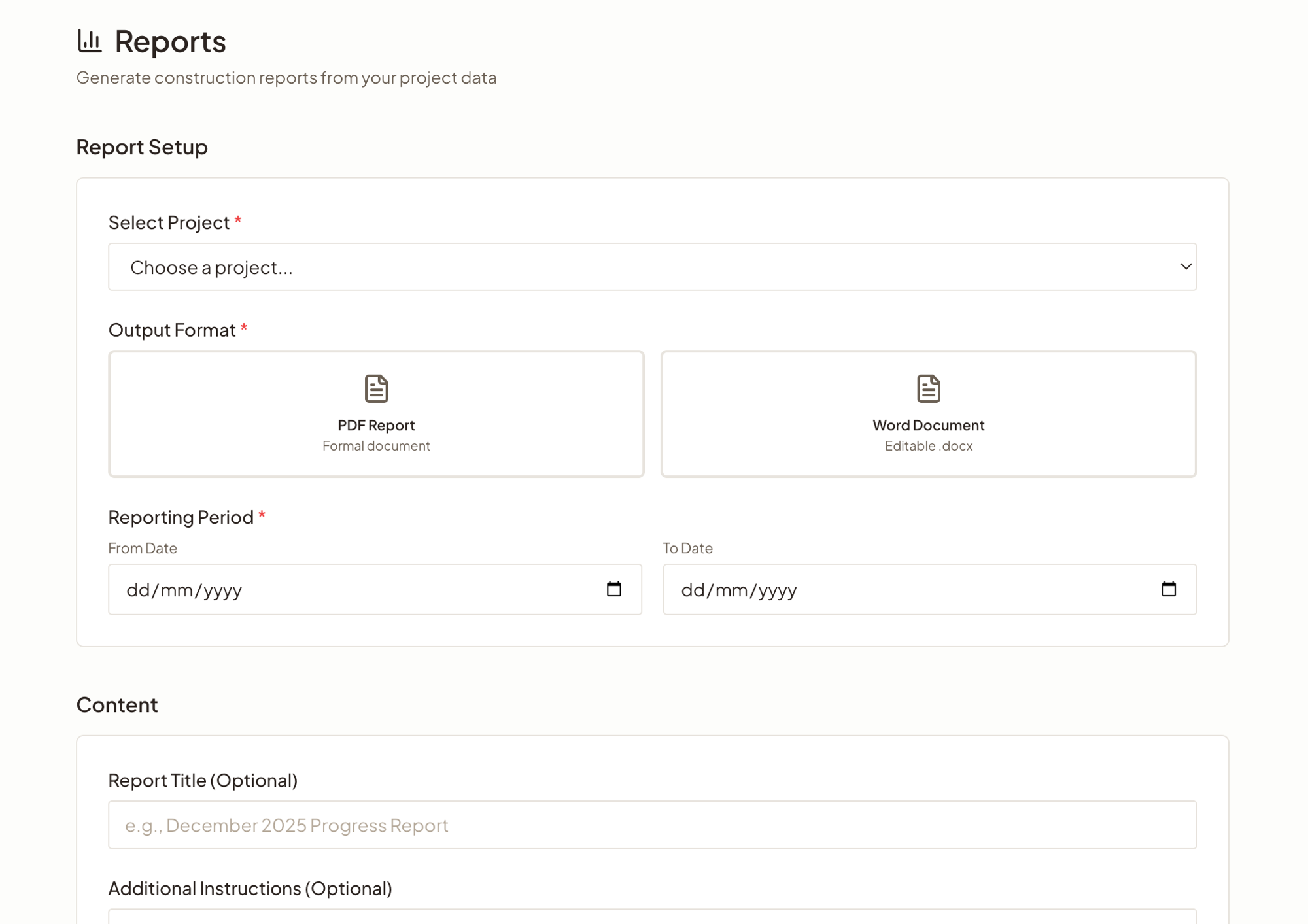
Task: Click the 'Report Title (Optional)' label
Action: (x=203, y=780)
